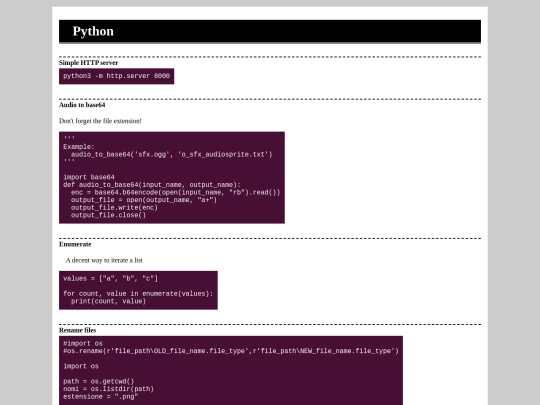This screenshot has height=405, width=540.
Task: Click the 'output_file.close()' line
Action: 108,215
